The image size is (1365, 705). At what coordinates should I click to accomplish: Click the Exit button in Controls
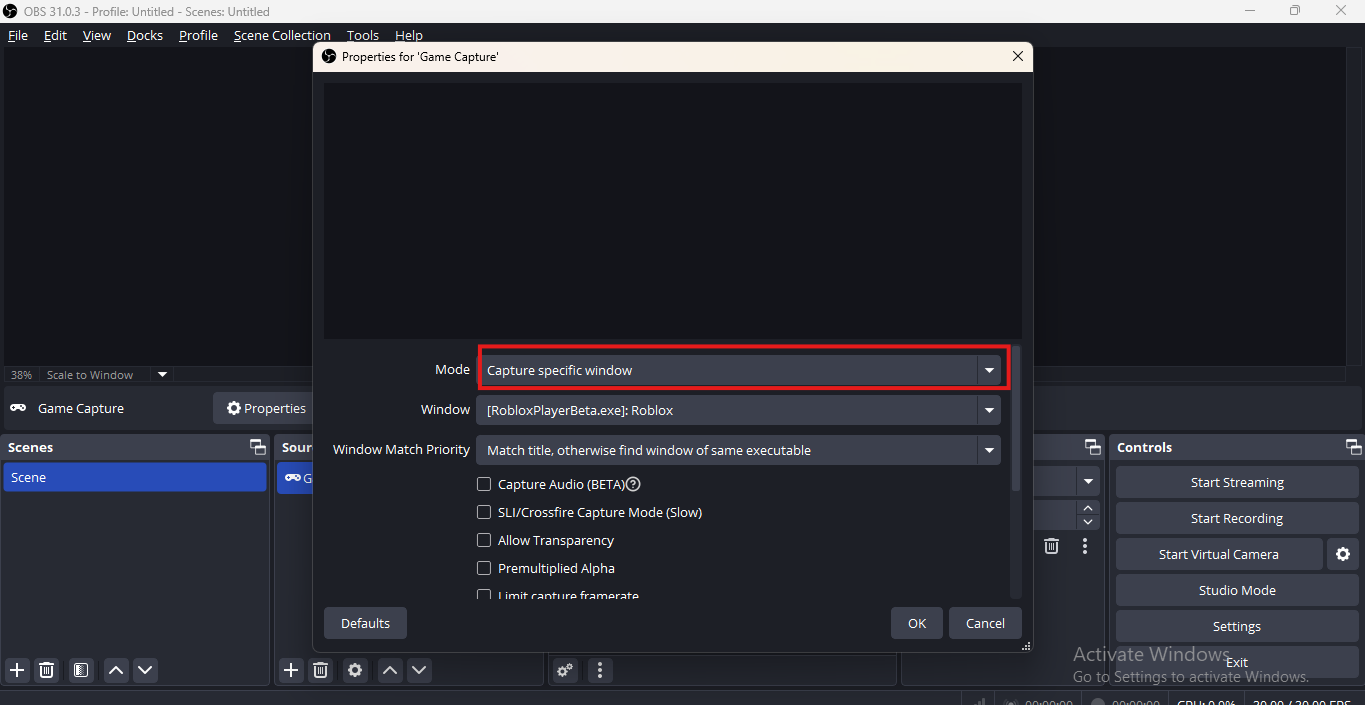point(1237,662)
